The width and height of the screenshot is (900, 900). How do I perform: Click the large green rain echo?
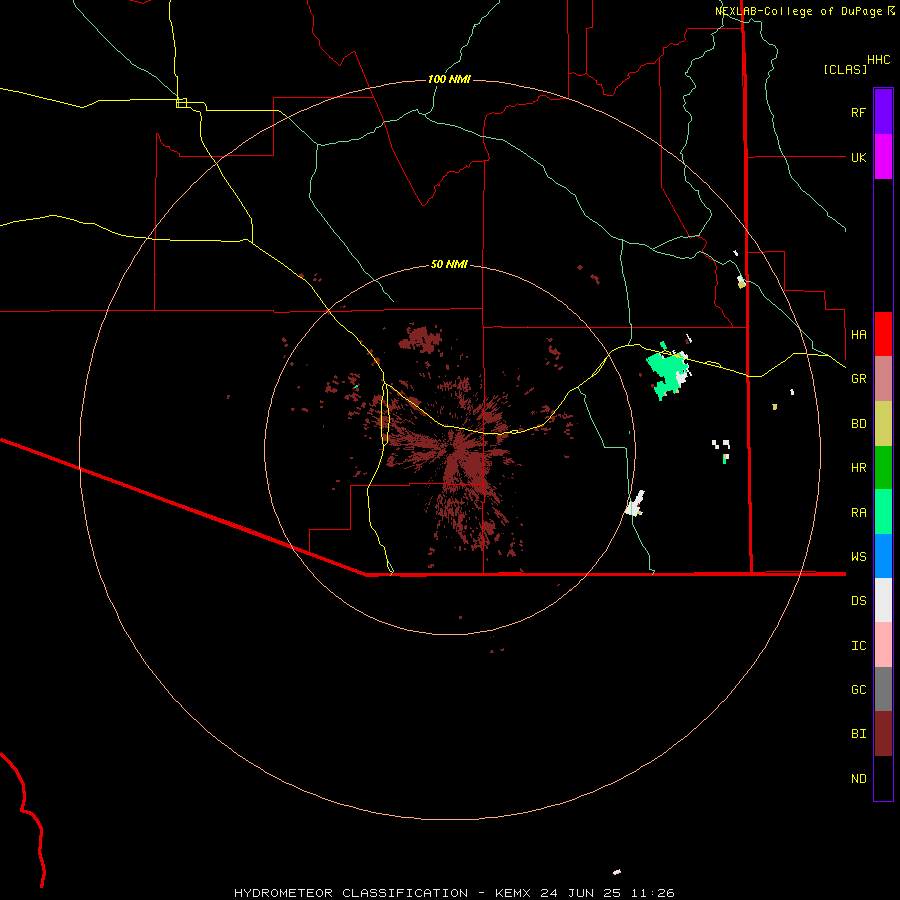[666, 372]
